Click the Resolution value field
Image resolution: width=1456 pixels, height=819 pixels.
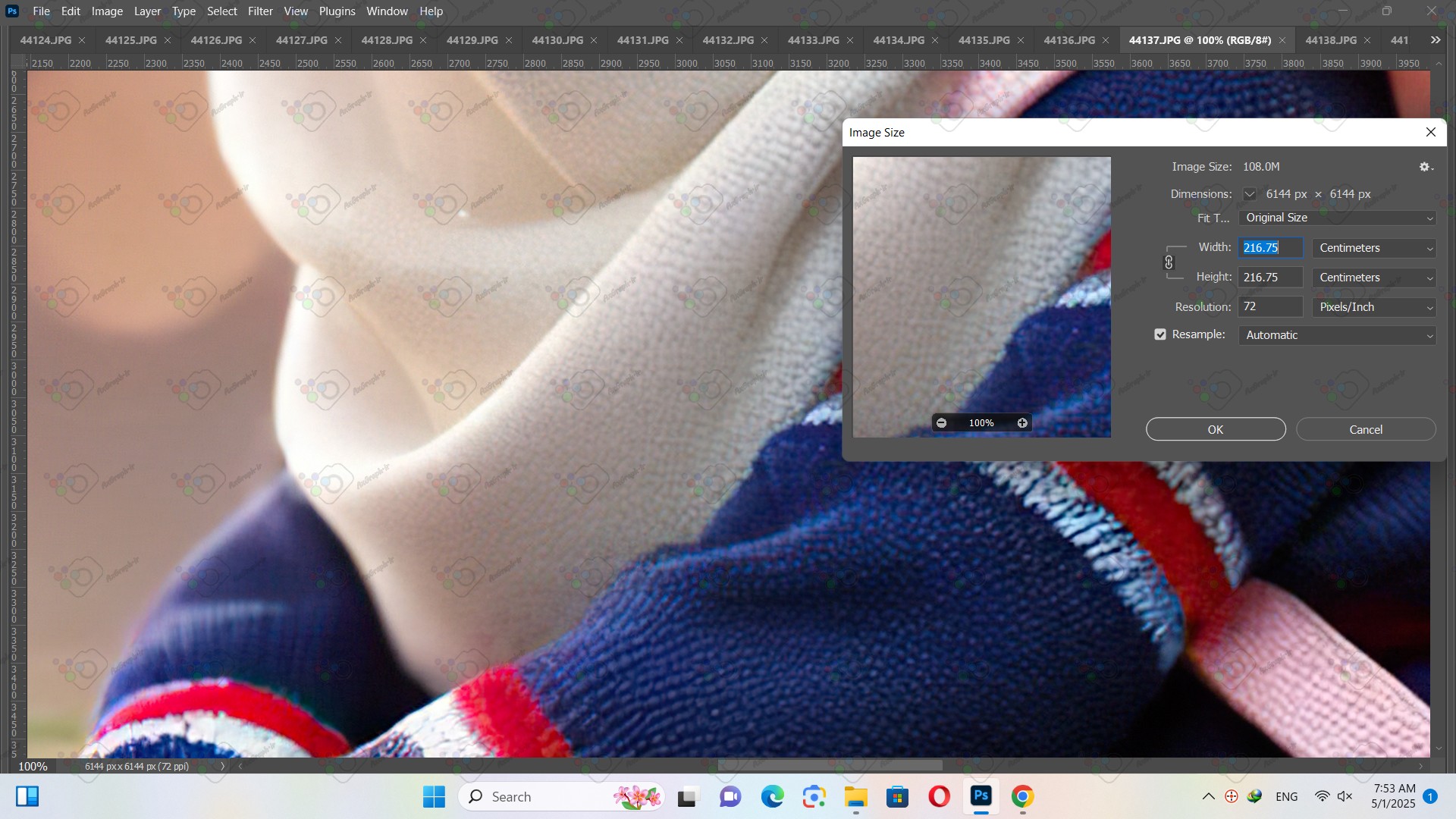(x=1270, y=307)
